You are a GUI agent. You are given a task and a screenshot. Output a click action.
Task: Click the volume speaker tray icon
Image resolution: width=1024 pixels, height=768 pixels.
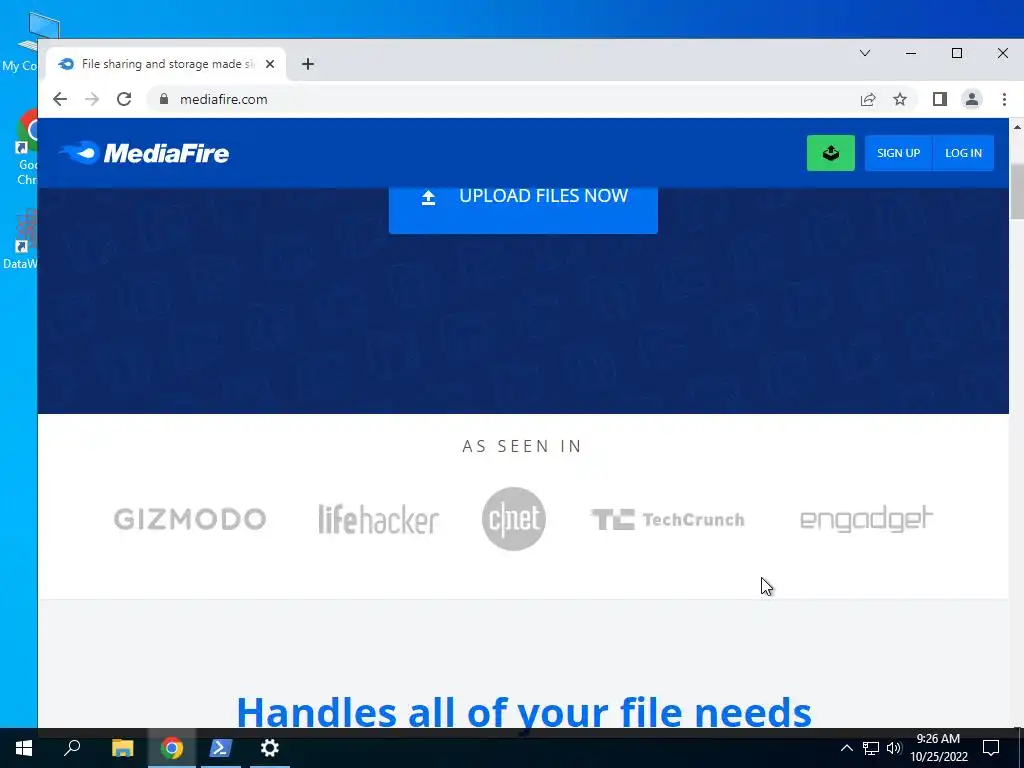894,748
